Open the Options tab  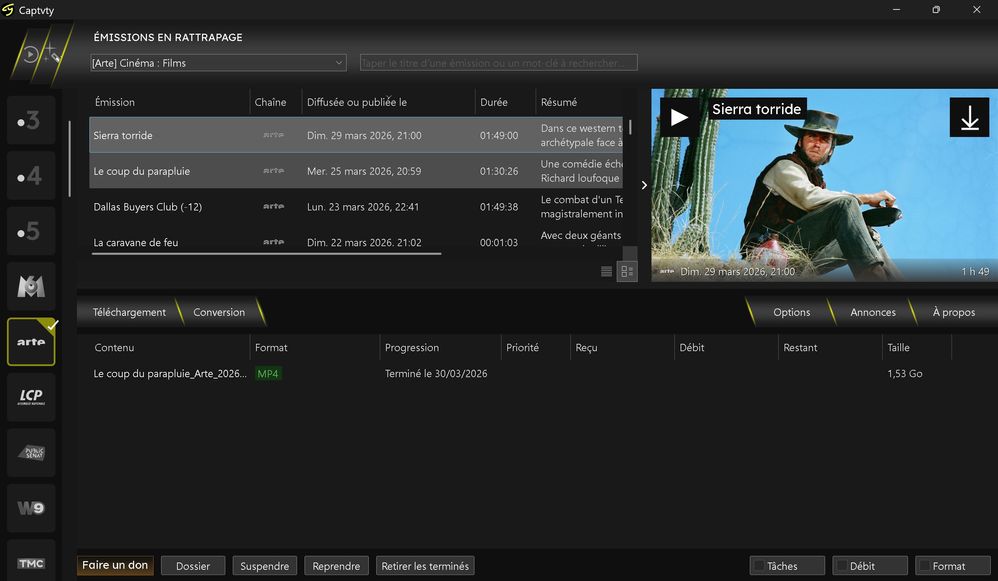click(x=792, y=312)
